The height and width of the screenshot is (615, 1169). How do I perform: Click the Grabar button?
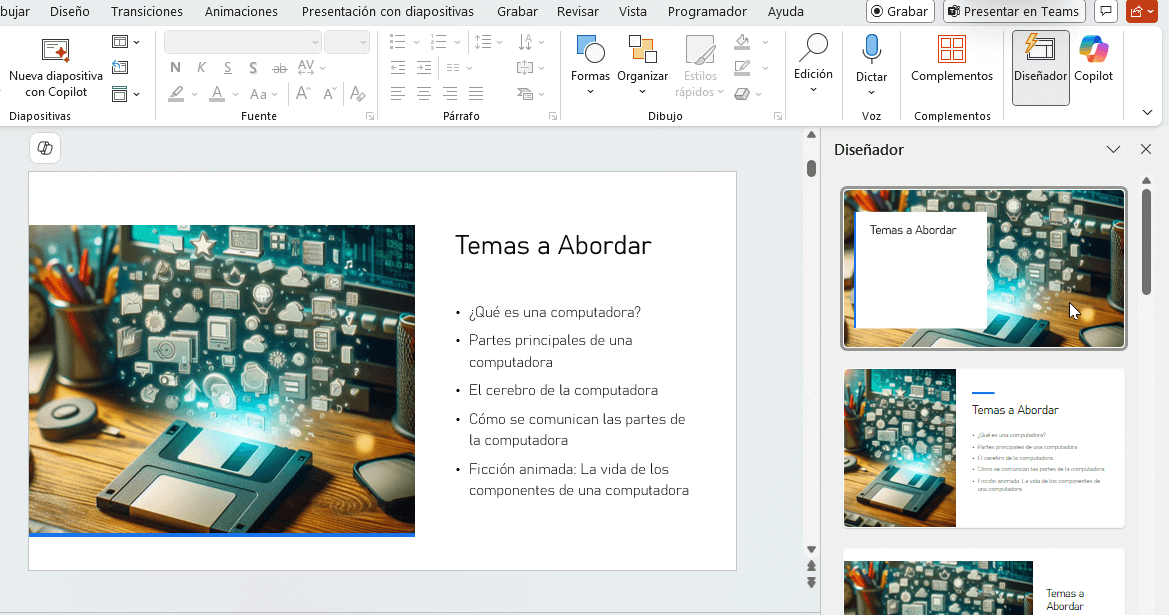(900, 12)
